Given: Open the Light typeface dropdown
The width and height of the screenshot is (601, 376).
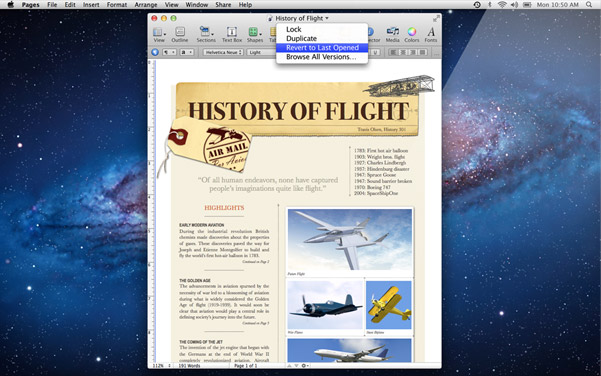Looking at the screenshot, I should click(x=261, y=52).
